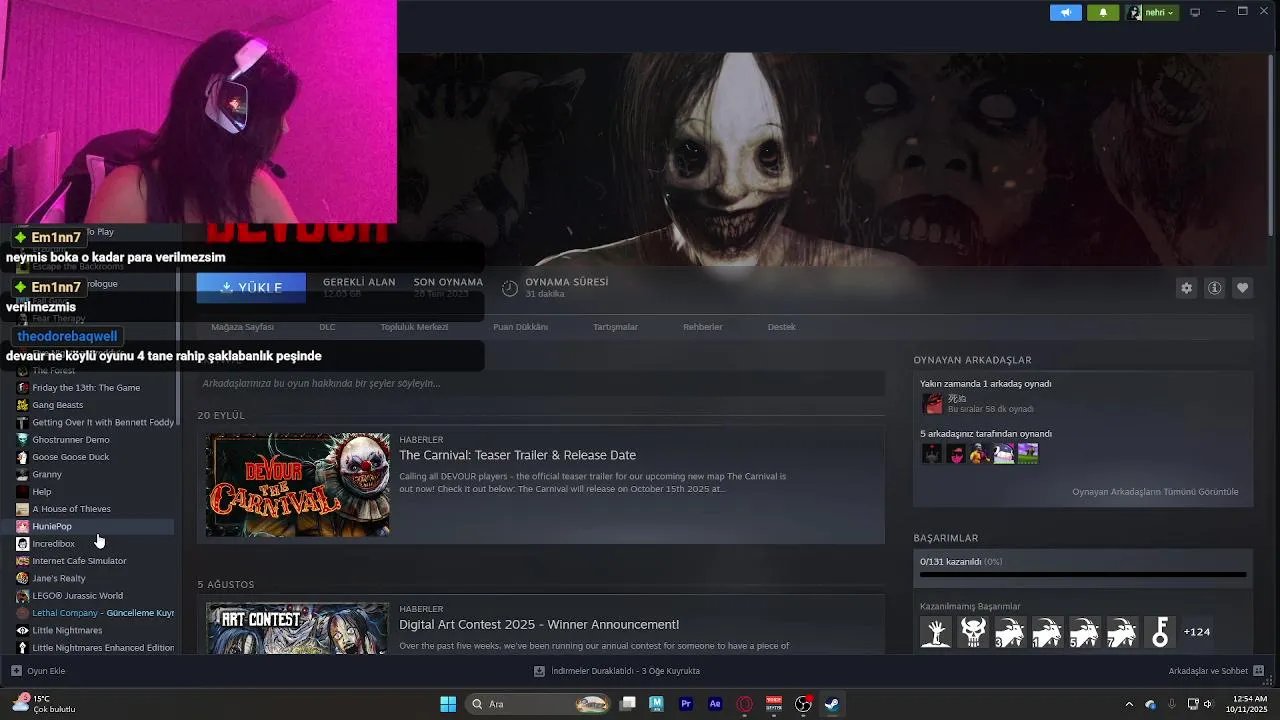
Task: Open the weather widget in taskbar
Action: 44,704
